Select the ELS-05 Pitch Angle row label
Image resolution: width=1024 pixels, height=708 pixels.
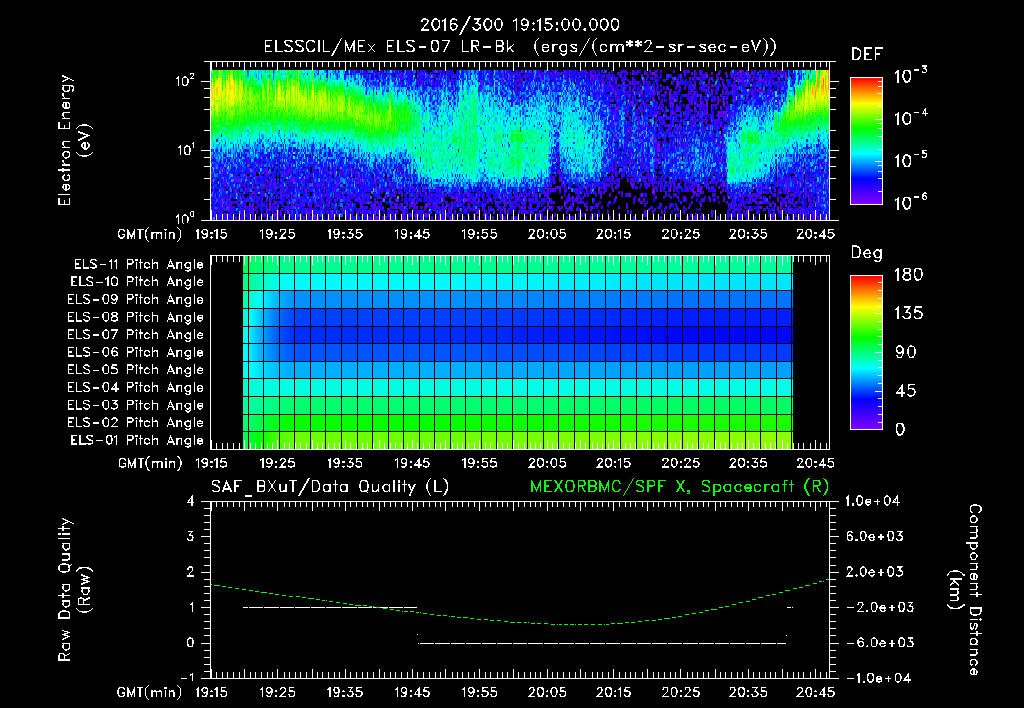tap(135, 370)
